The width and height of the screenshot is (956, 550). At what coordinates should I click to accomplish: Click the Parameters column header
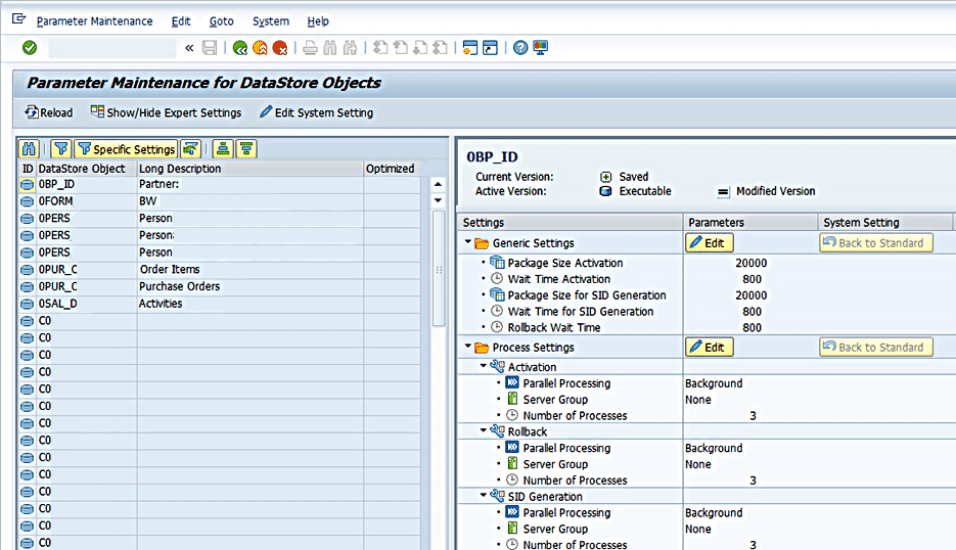[x=750, y=223]
